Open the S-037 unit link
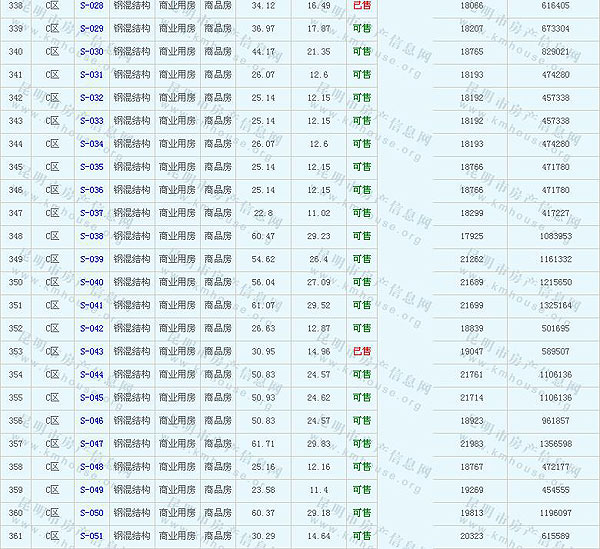 pos(90,213)
